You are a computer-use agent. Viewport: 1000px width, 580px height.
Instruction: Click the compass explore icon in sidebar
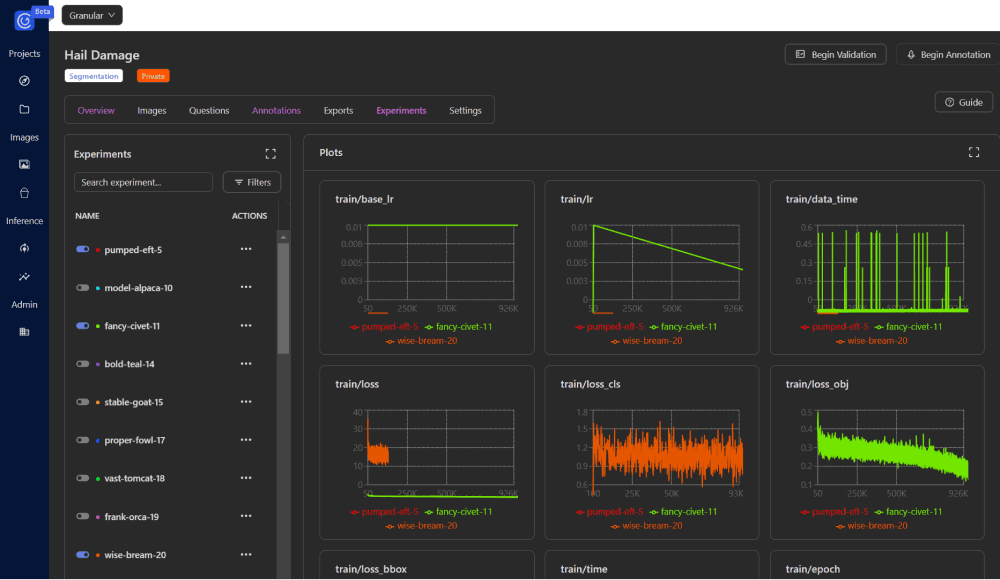coord(24,81)
